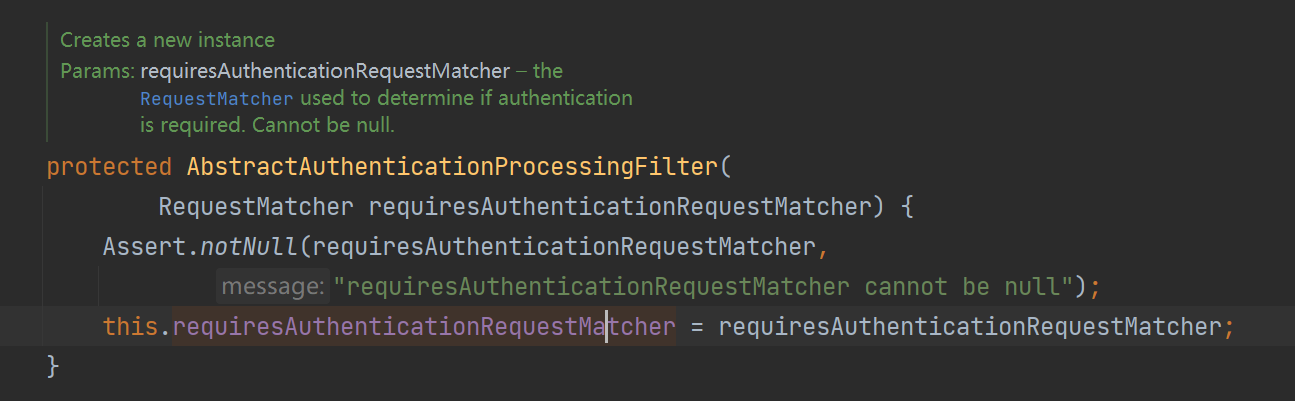
Task: Click the highlighted field after 'this.'
Action: [x=424, y=327]
